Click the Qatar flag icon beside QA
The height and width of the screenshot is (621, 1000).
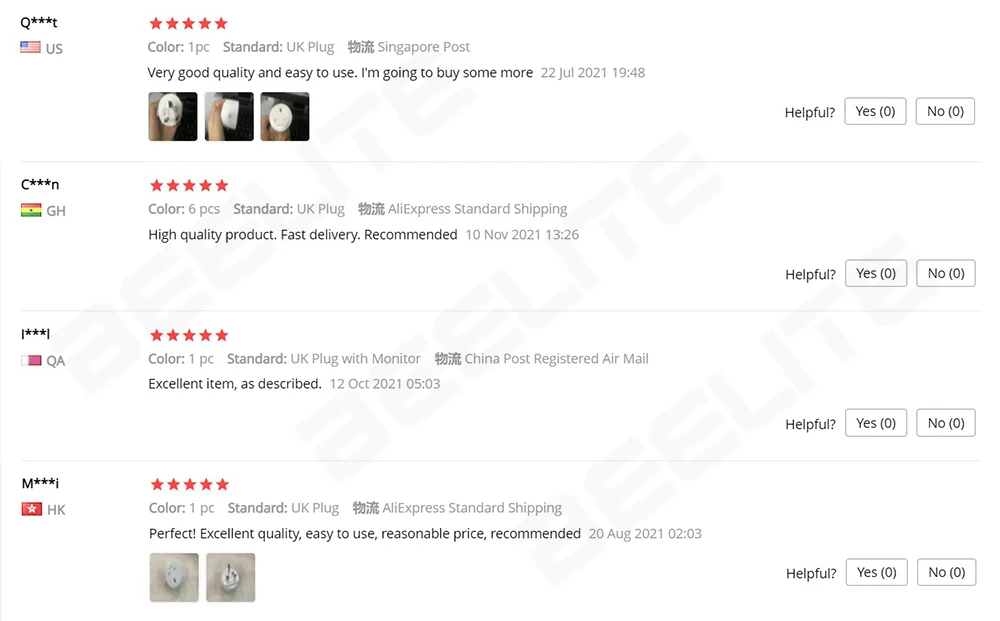[31, 360]
